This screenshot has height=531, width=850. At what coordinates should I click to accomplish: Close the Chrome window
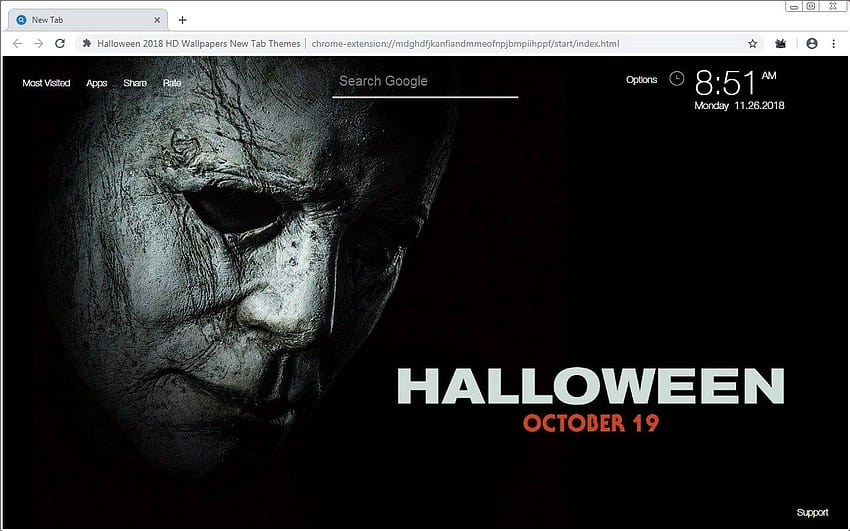tap(833, 7)
